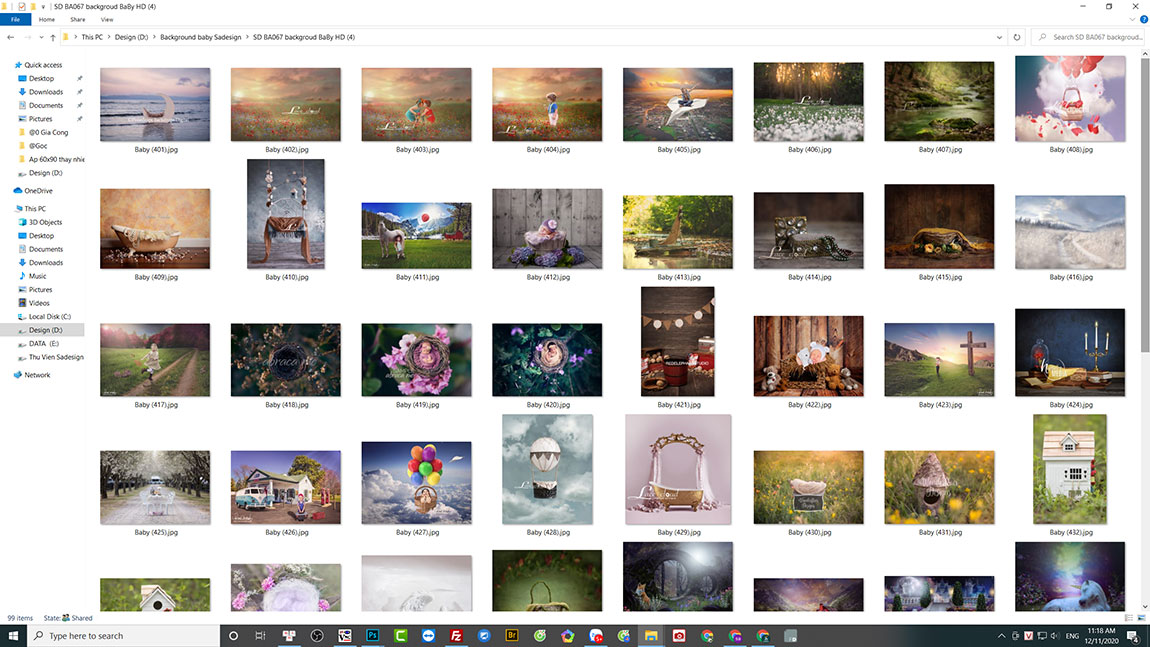1150x647 pixels.
Task: Click the Baby (422).jpg file name
Action: point(809,405)
